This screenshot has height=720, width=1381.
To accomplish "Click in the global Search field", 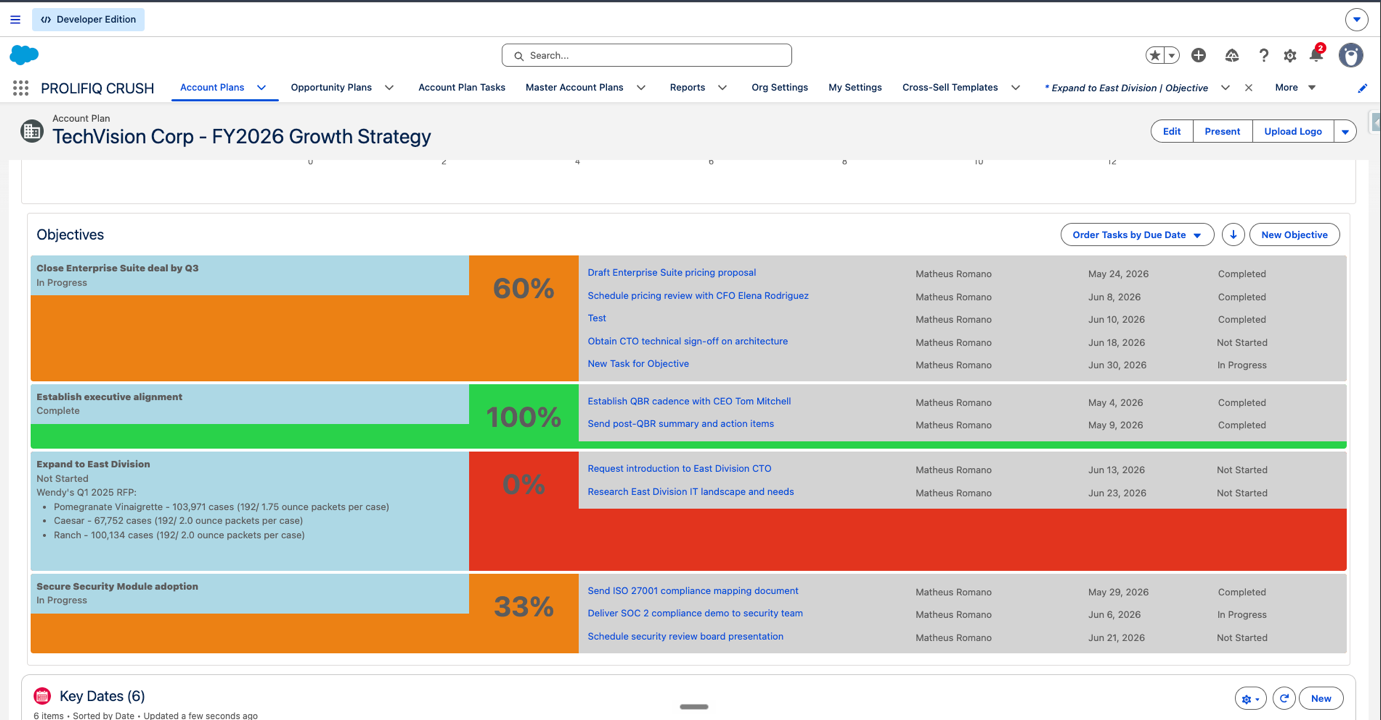I will click(647, 56).
